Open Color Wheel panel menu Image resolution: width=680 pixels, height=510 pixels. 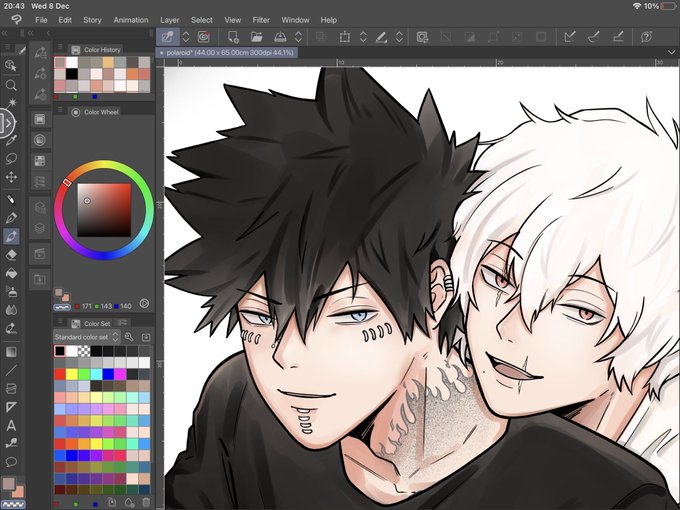pos(60,109)
